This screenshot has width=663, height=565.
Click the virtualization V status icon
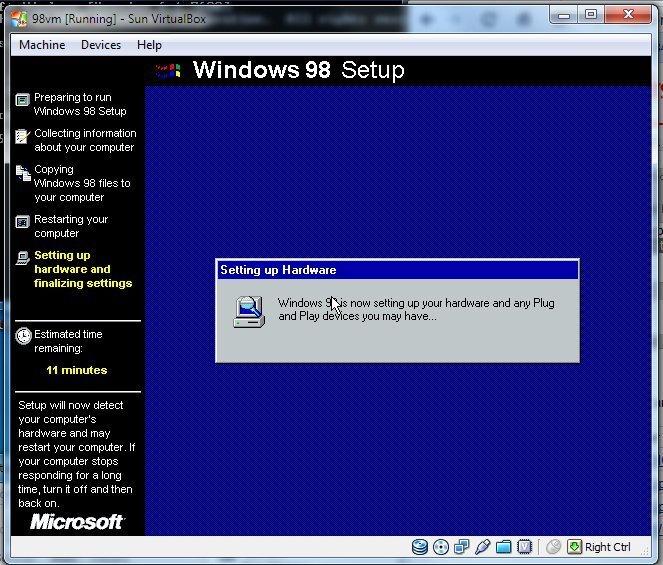(x=524, y=547)
